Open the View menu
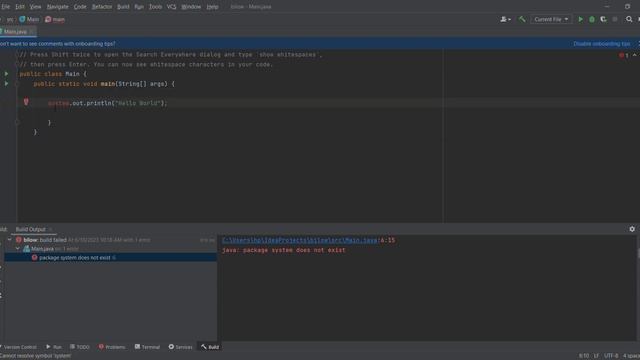The image size is (640, 360). tap(35, 7)
